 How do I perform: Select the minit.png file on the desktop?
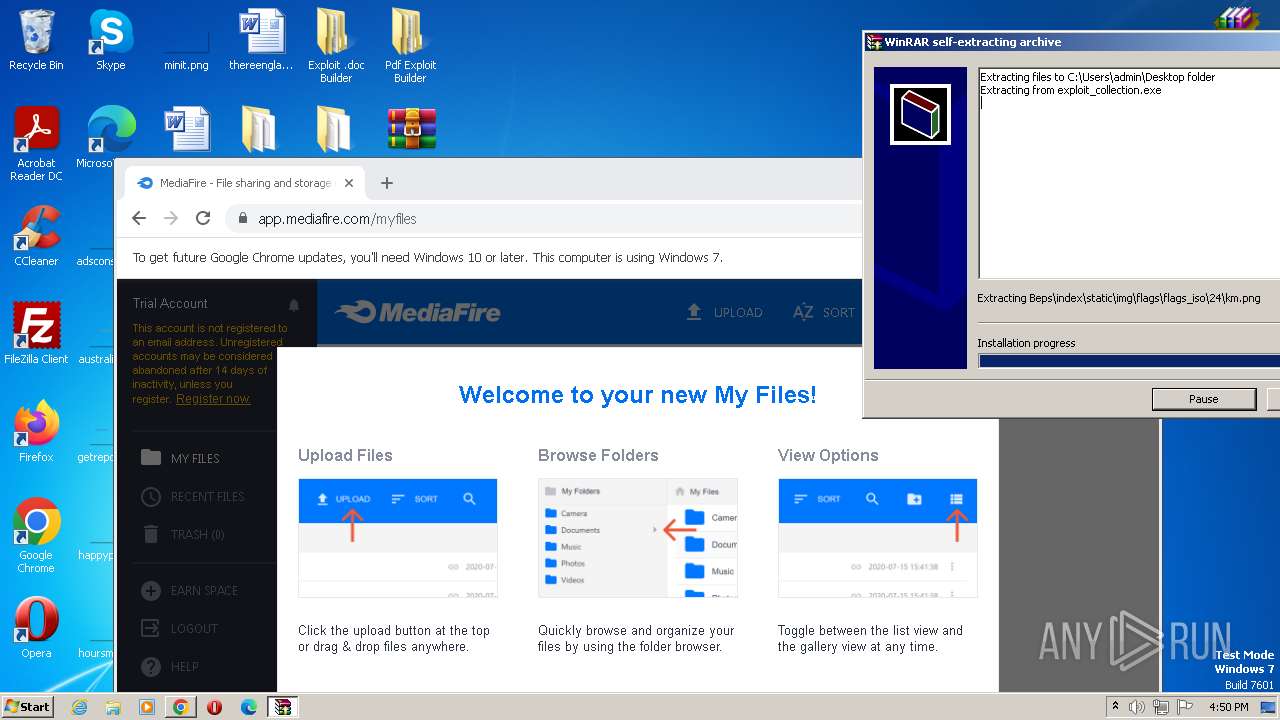(x=186, y=40)
